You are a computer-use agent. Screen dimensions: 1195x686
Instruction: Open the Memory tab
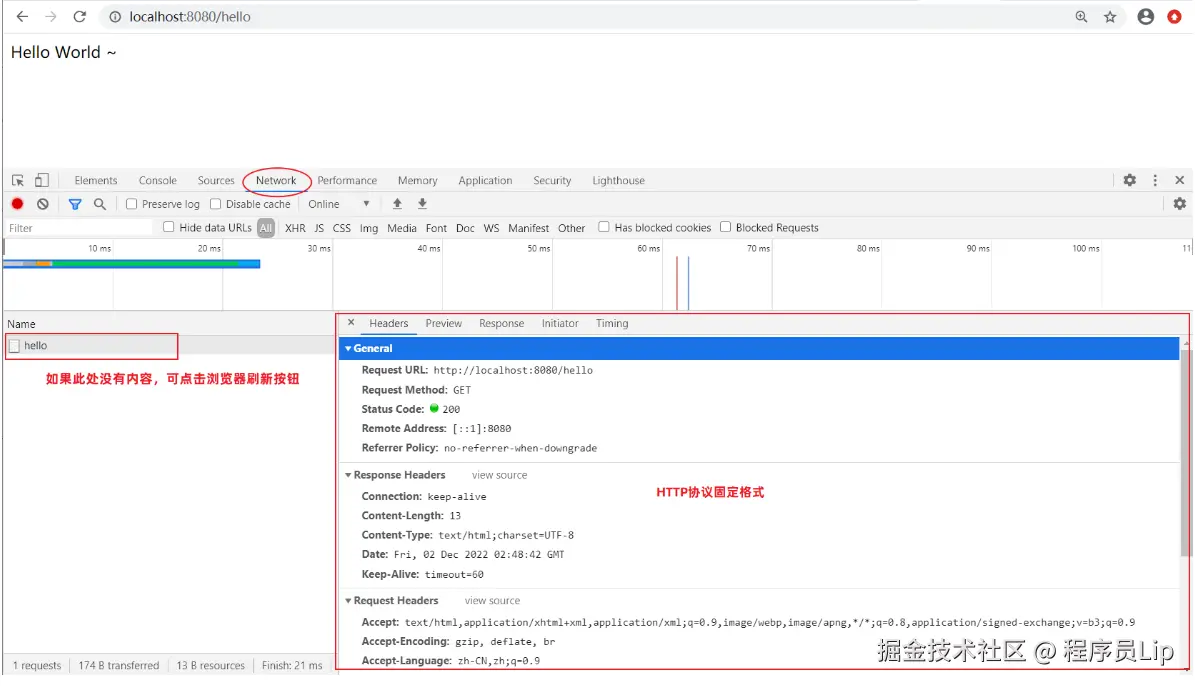pyautogui.click(x=418, y=181)
